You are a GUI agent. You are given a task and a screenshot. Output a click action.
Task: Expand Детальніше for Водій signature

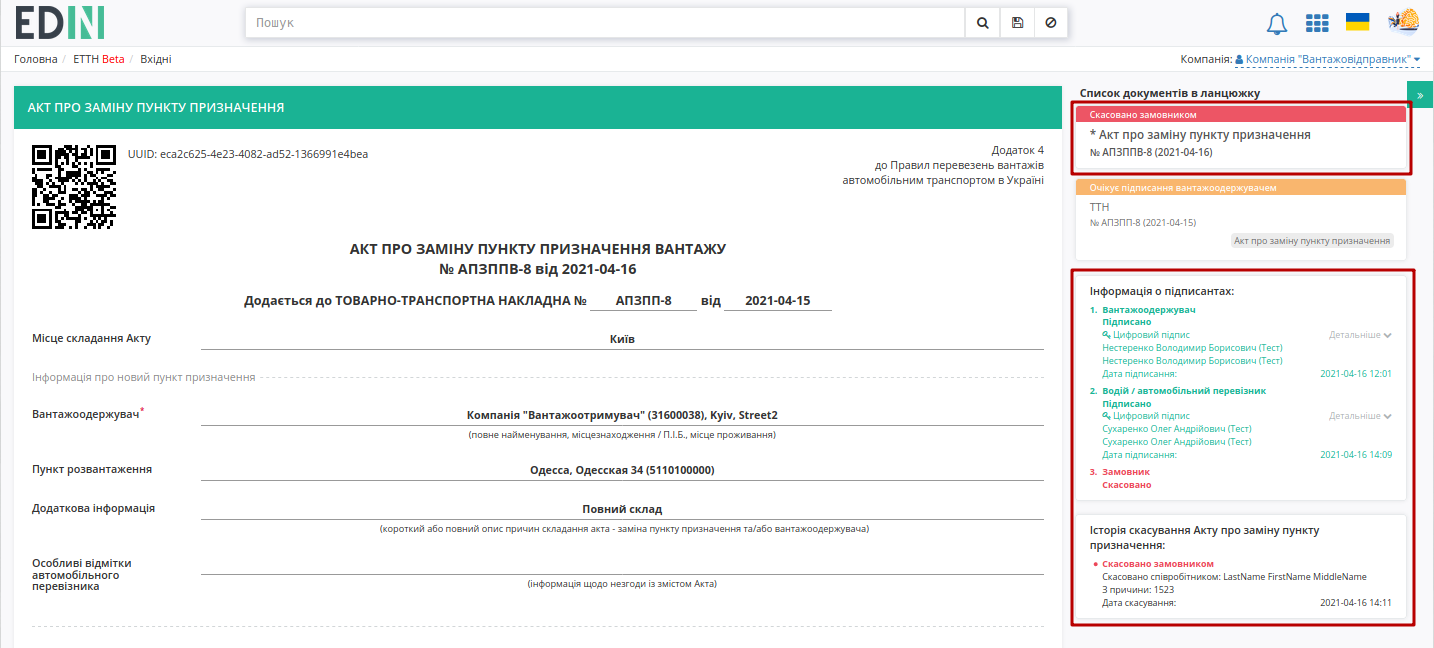1360,416
